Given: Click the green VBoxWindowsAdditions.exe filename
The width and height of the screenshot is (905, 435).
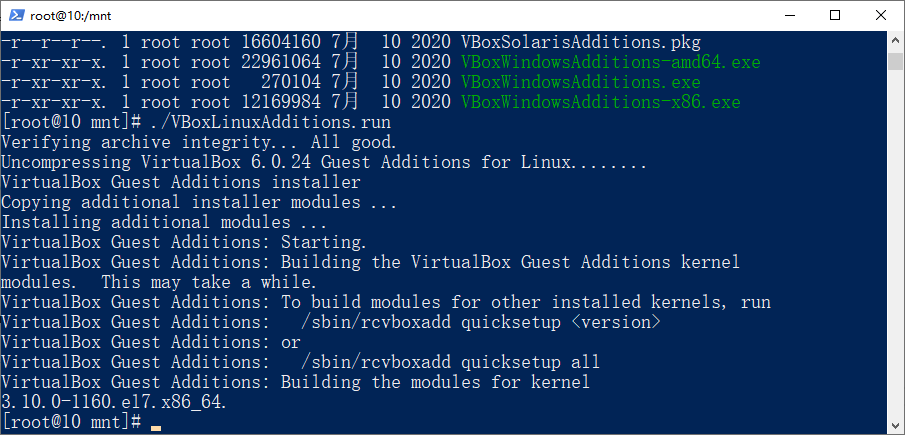Looking at the screenshot, I should pos(581,82).
